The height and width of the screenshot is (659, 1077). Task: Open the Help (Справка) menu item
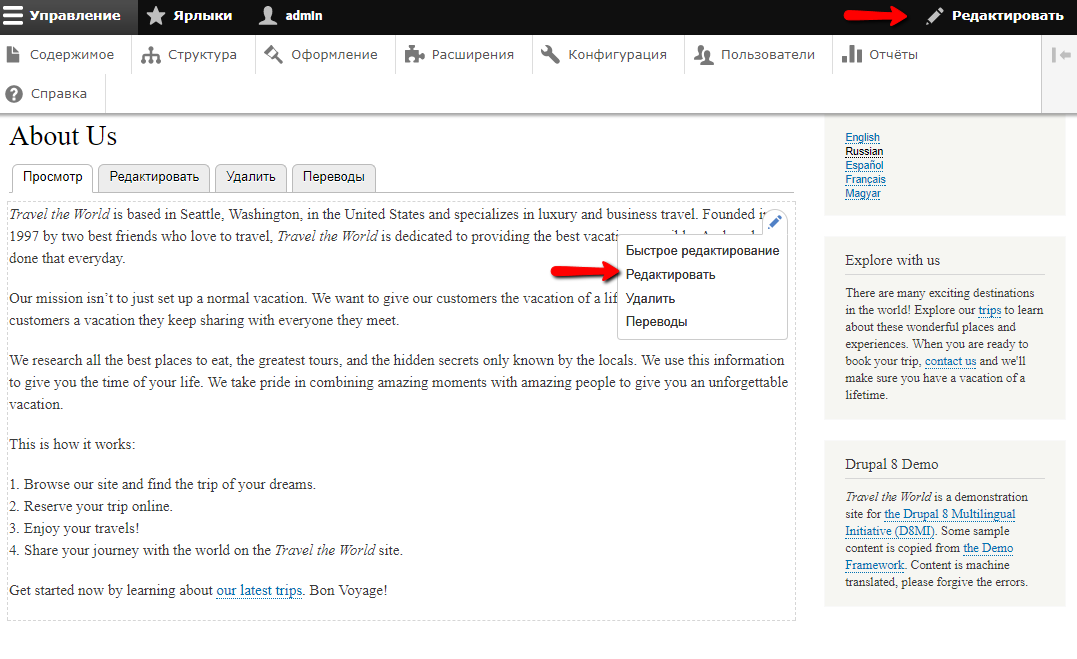47,94
